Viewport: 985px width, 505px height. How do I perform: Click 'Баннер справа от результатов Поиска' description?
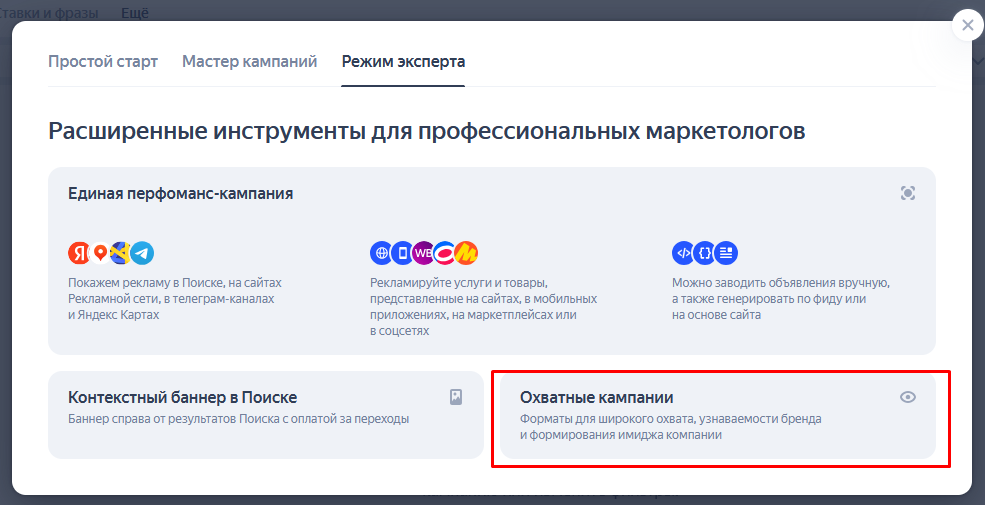(239, 418)
